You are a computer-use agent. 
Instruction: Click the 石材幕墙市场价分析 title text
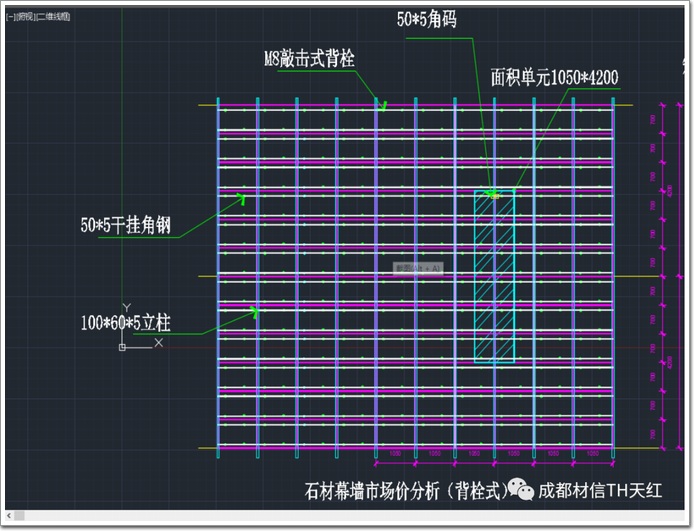(400, 491)
